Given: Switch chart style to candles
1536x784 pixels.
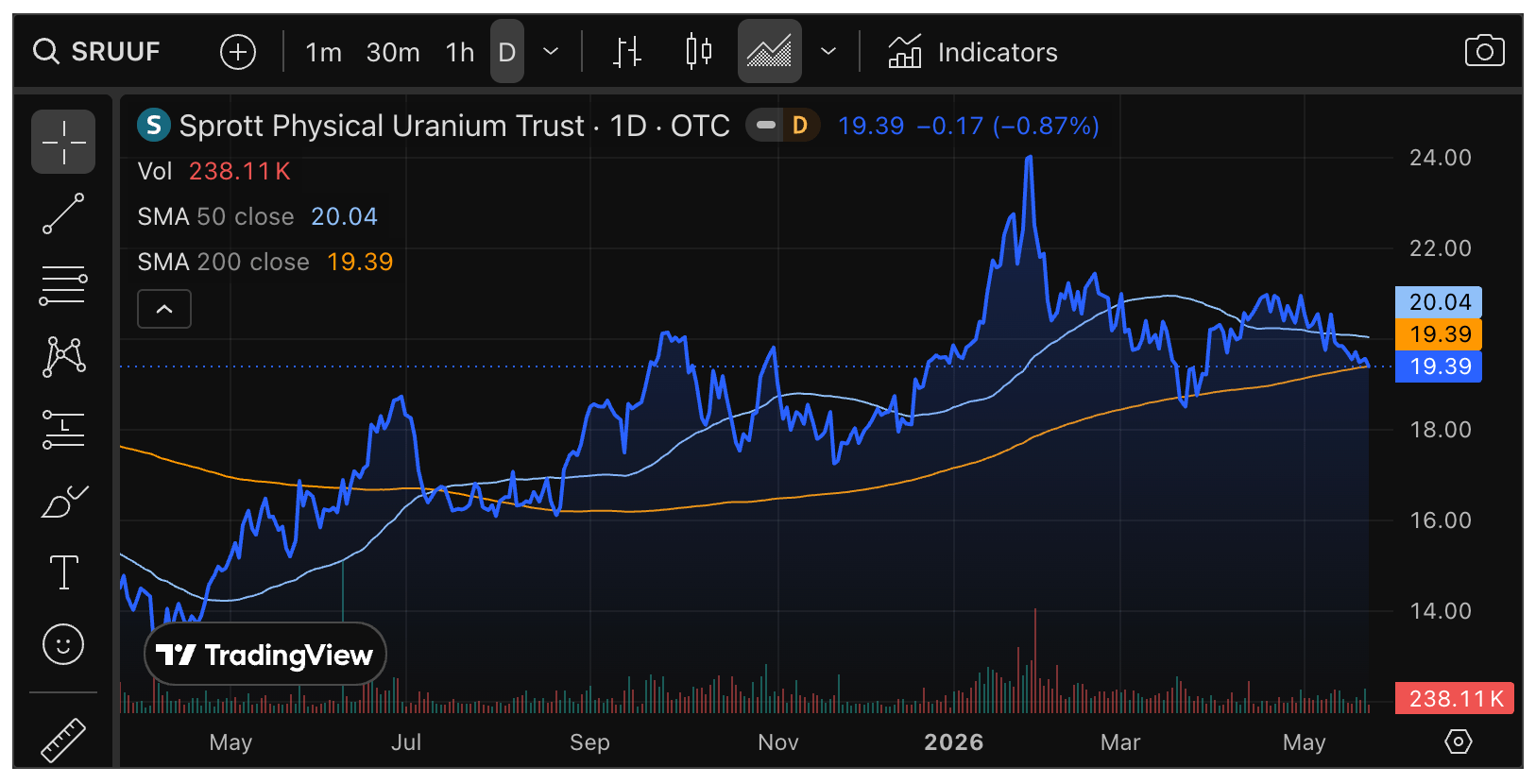Looking at the screenshot, I should (698, 51).
